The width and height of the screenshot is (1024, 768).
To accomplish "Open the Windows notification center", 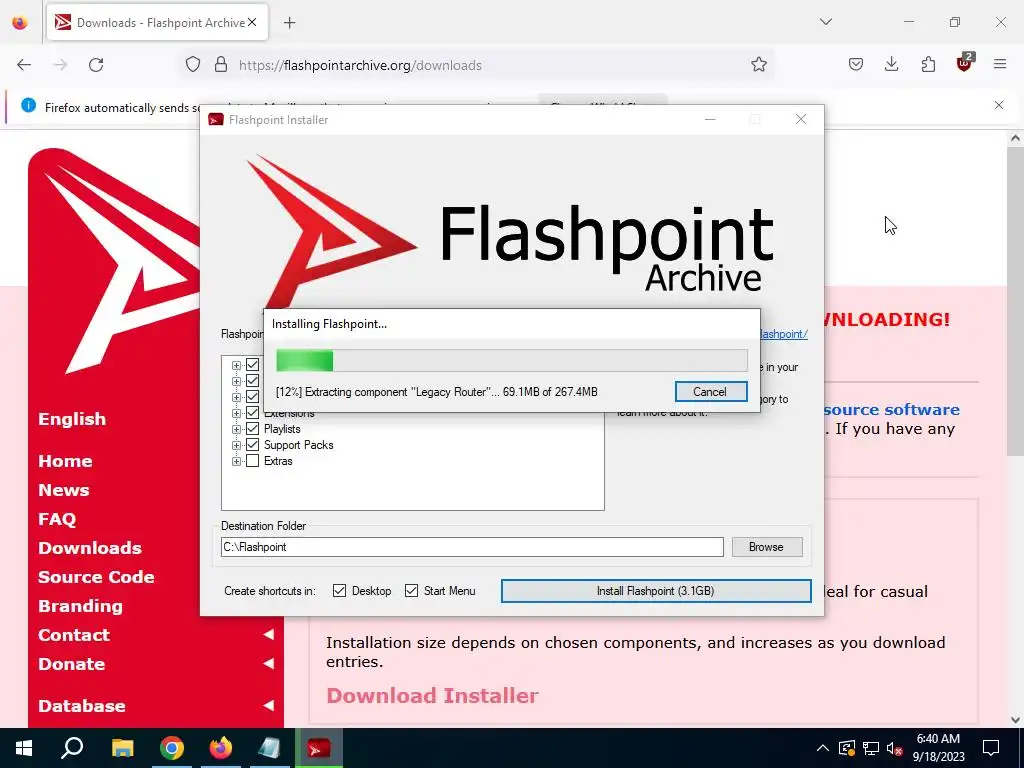I will coord(991,748).
